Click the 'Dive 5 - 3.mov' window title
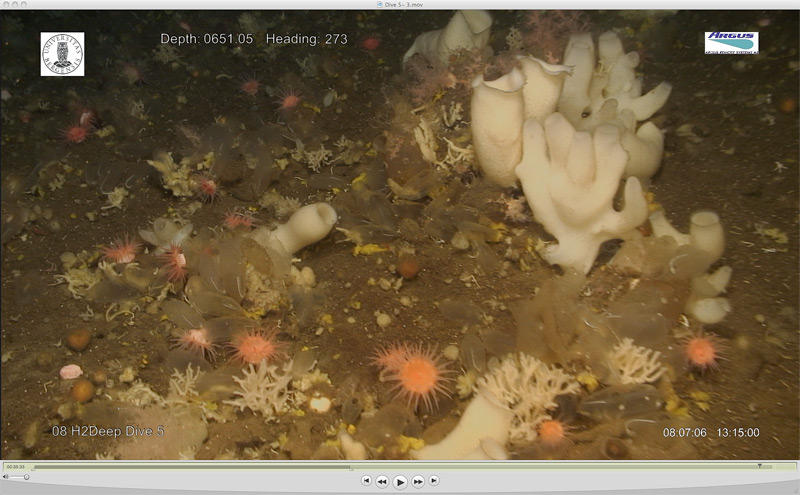This screenshot has height=495, width=800. click(x=403, y=5)
